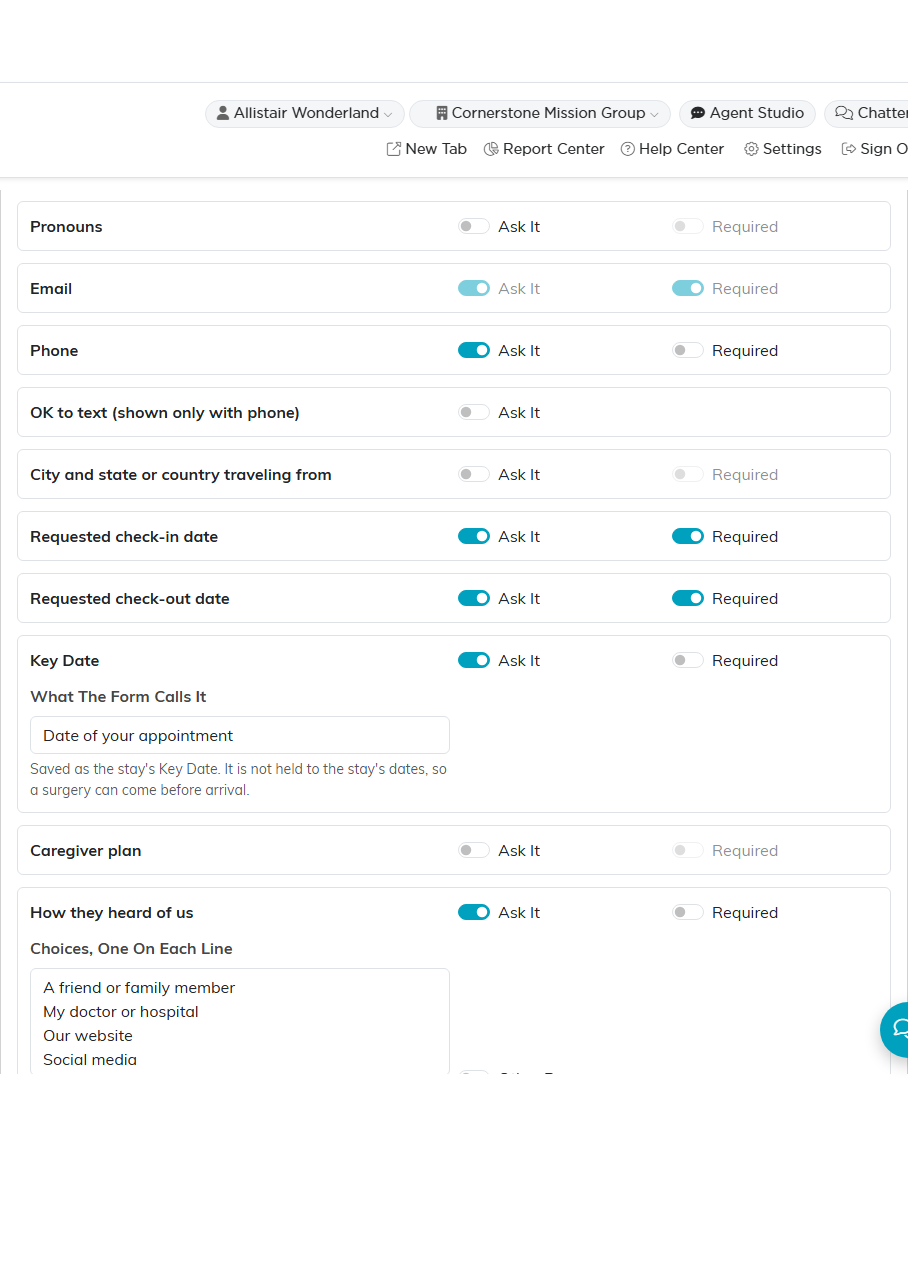Click the Pronouns field label
Viewport: 908px width, 1264px height.
coord(66,227)
